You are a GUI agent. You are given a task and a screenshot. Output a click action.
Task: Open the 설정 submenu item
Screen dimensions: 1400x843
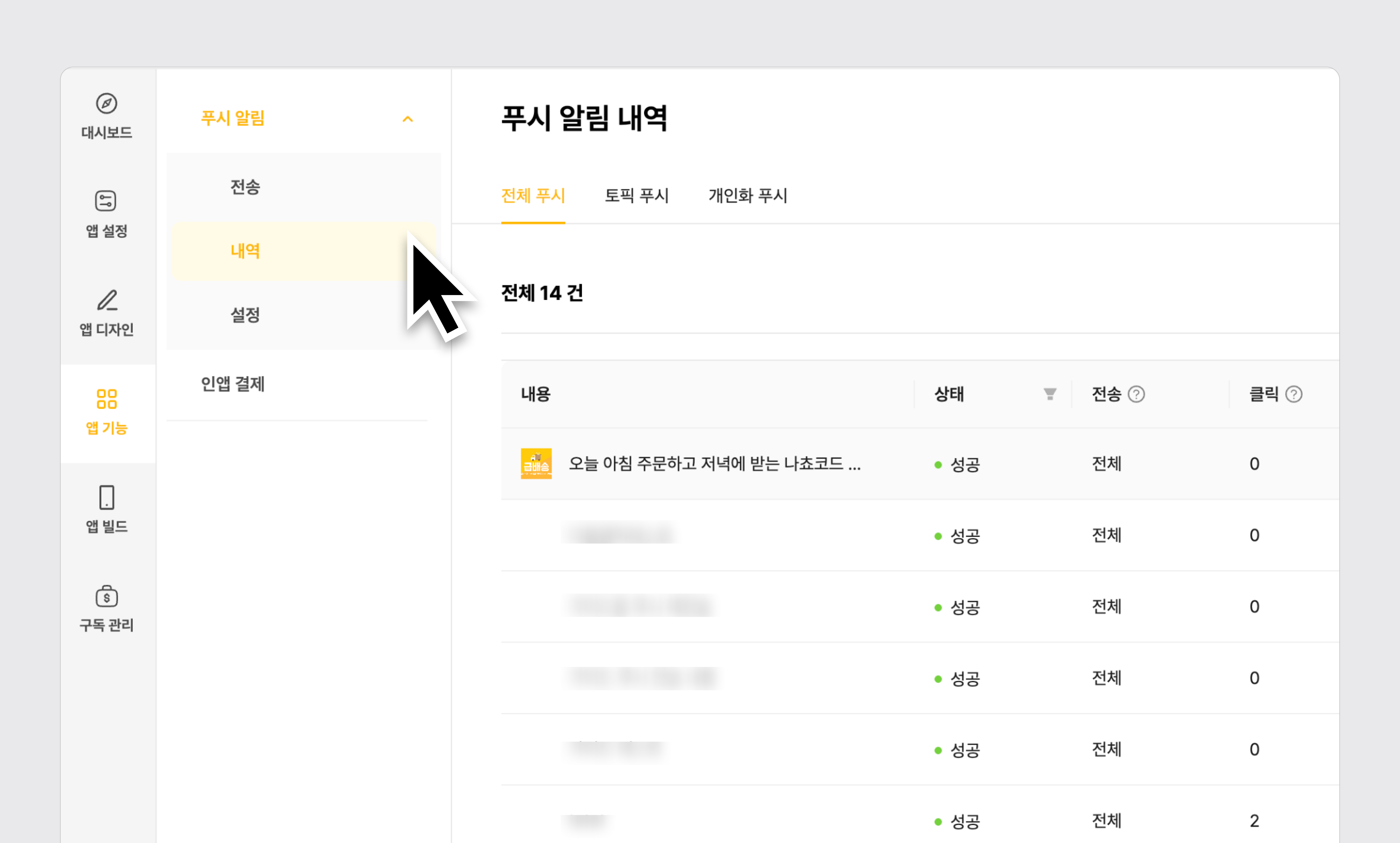click(245, 315)
